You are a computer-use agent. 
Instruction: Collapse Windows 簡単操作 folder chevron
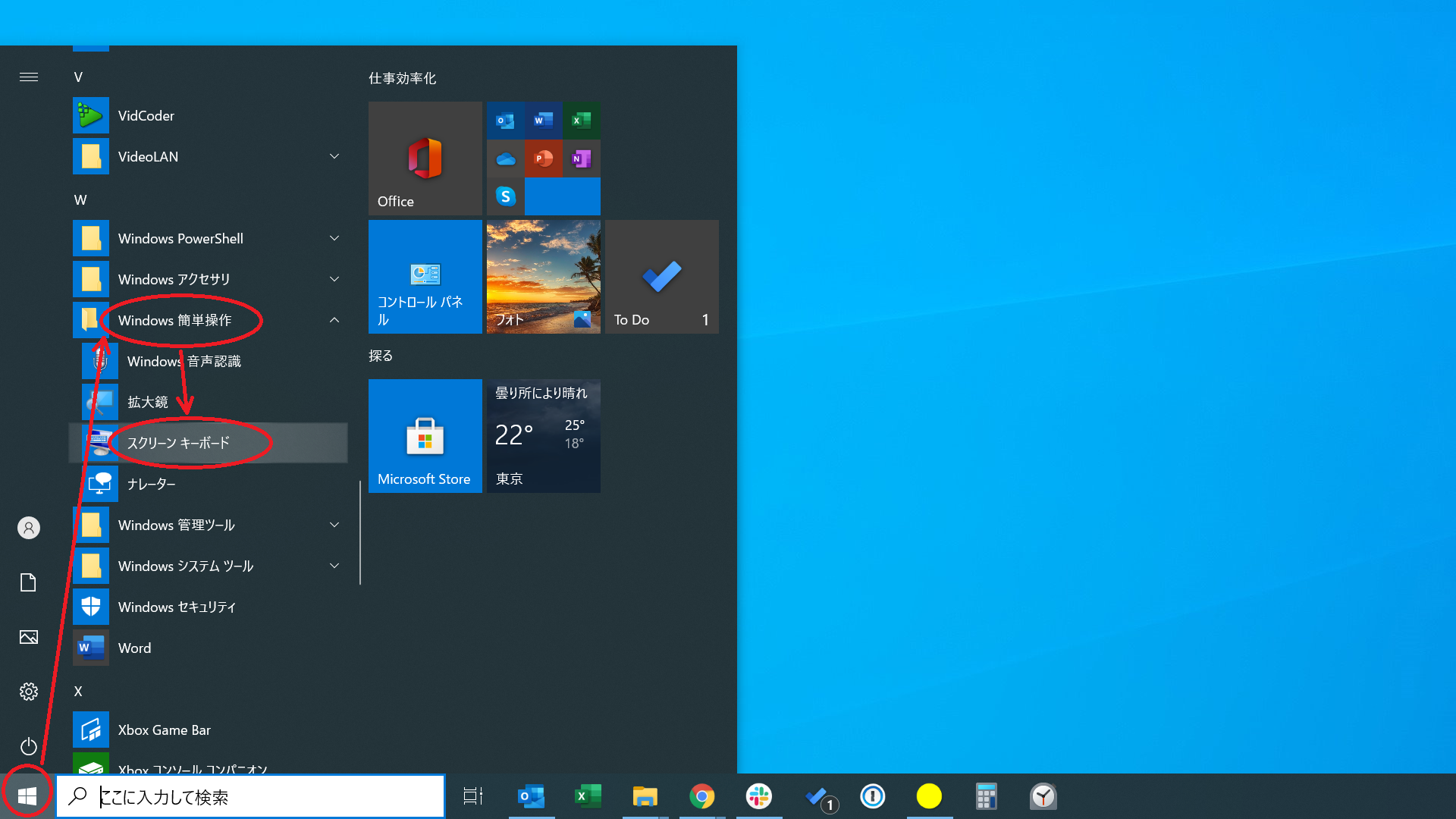334,320
